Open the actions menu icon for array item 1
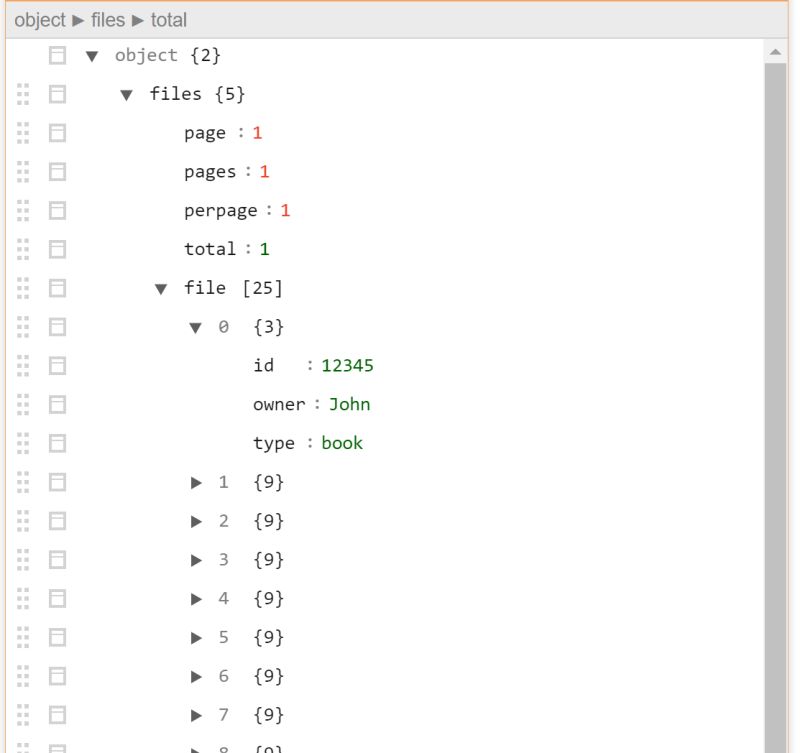 57,481
